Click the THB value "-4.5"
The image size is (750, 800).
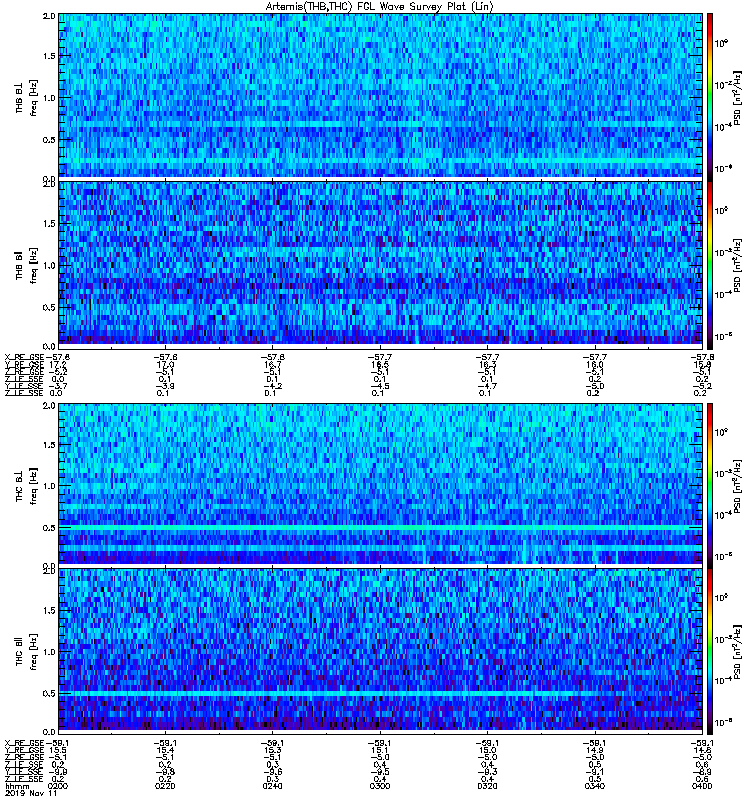point(379,386)
